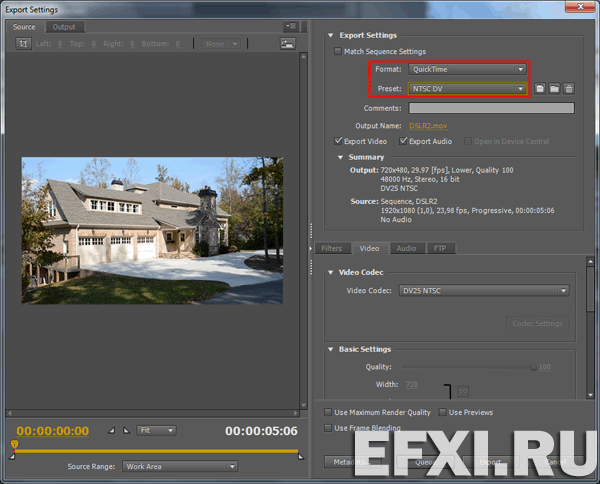
Task: Uncheck the Export Audio checkbox
Action: tap(403, 141)
